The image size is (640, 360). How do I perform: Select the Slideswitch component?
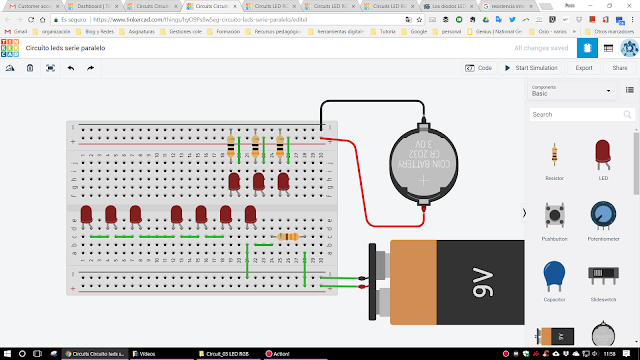(x=603, y=281)
